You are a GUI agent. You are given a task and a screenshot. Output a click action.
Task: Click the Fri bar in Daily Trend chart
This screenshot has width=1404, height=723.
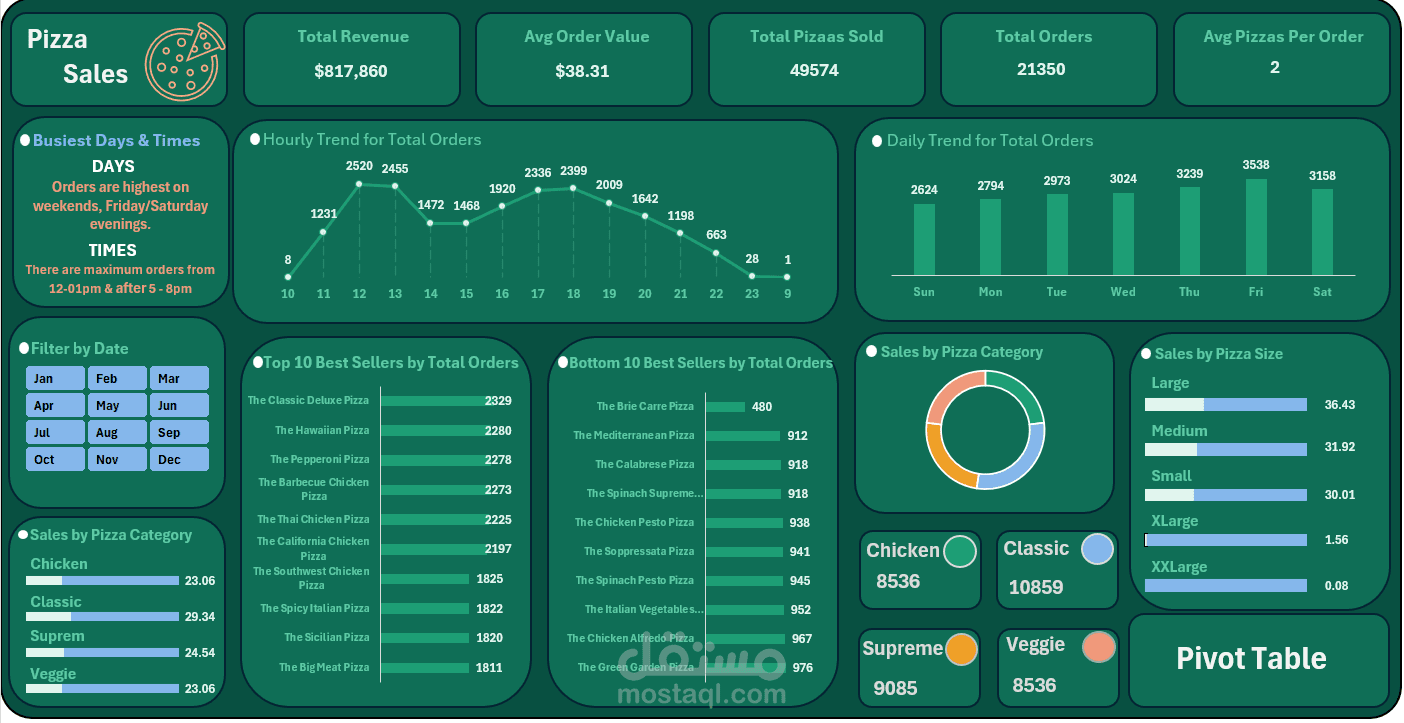pos(1256,227)
